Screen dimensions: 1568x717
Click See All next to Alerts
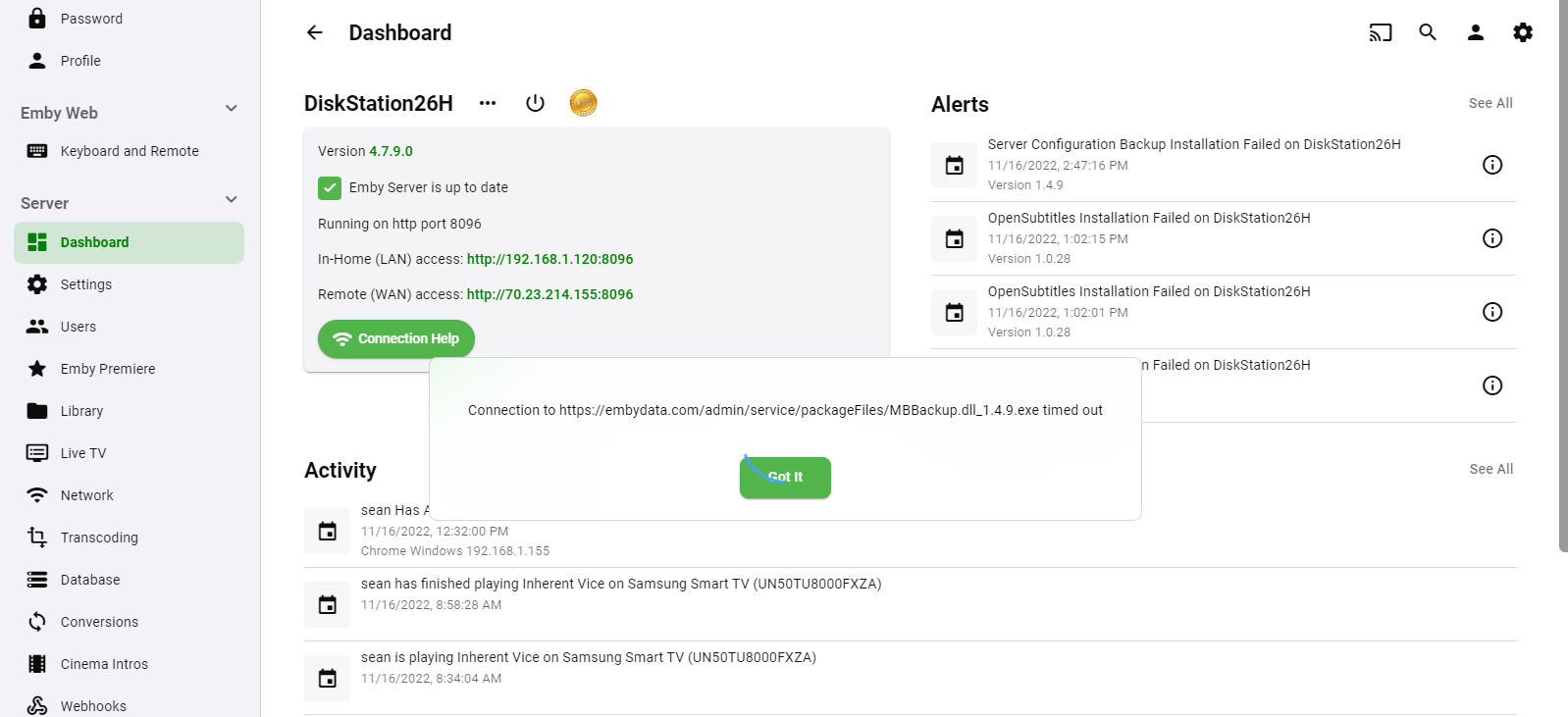click(x=1490, y=103)
